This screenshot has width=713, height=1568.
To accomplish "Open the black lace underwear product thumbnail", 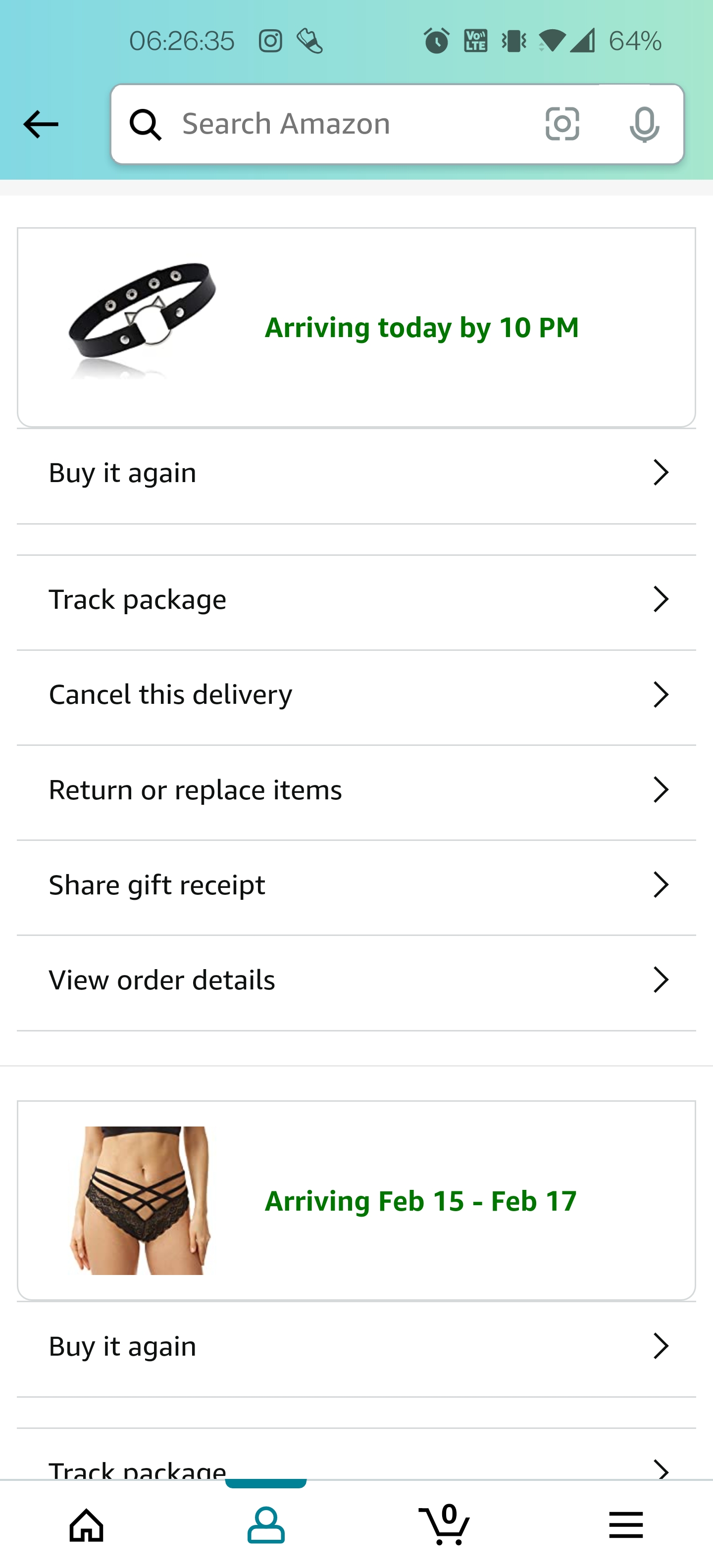I will pos(141,1200).
